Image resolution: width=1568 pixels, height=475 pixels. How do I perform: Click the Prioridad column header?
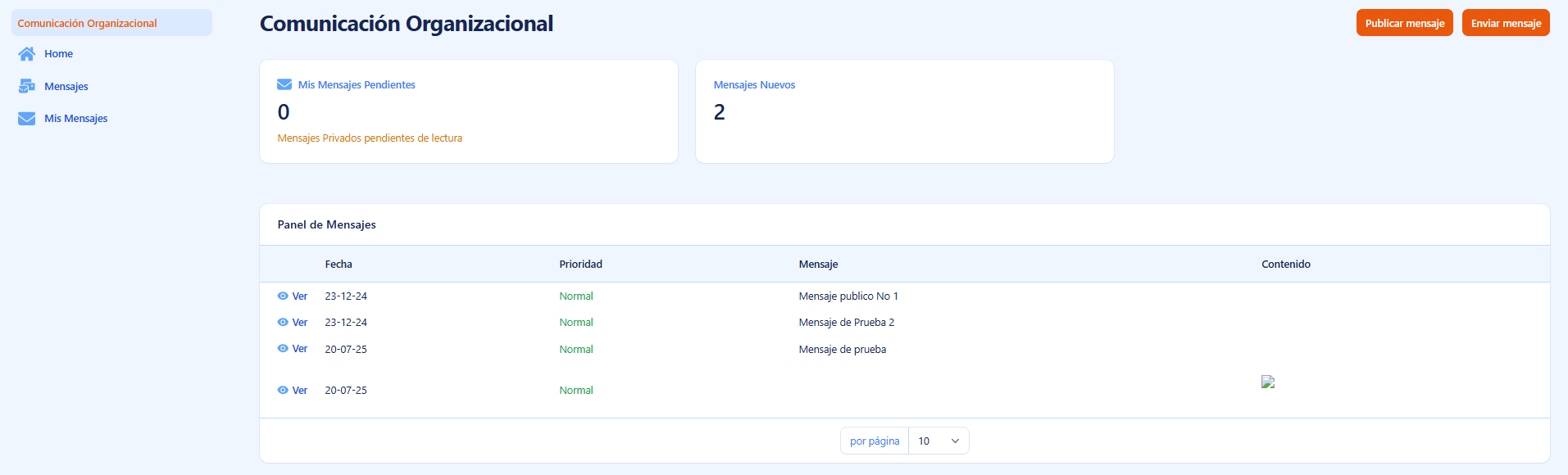tap(580, 264)
